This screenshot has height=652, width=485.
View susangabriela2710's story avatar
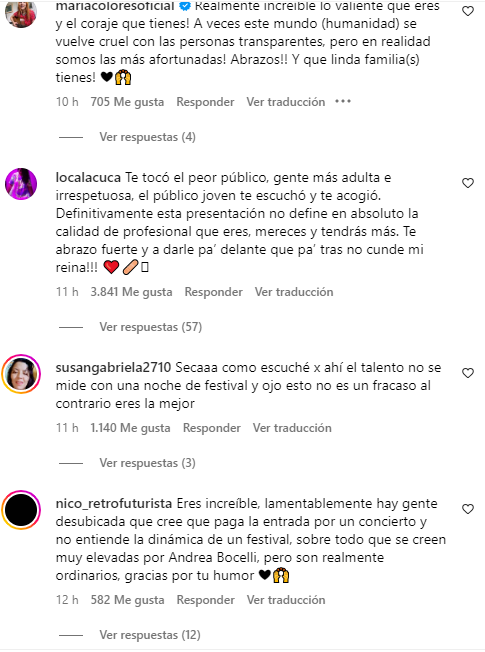[x=21, y=374]
